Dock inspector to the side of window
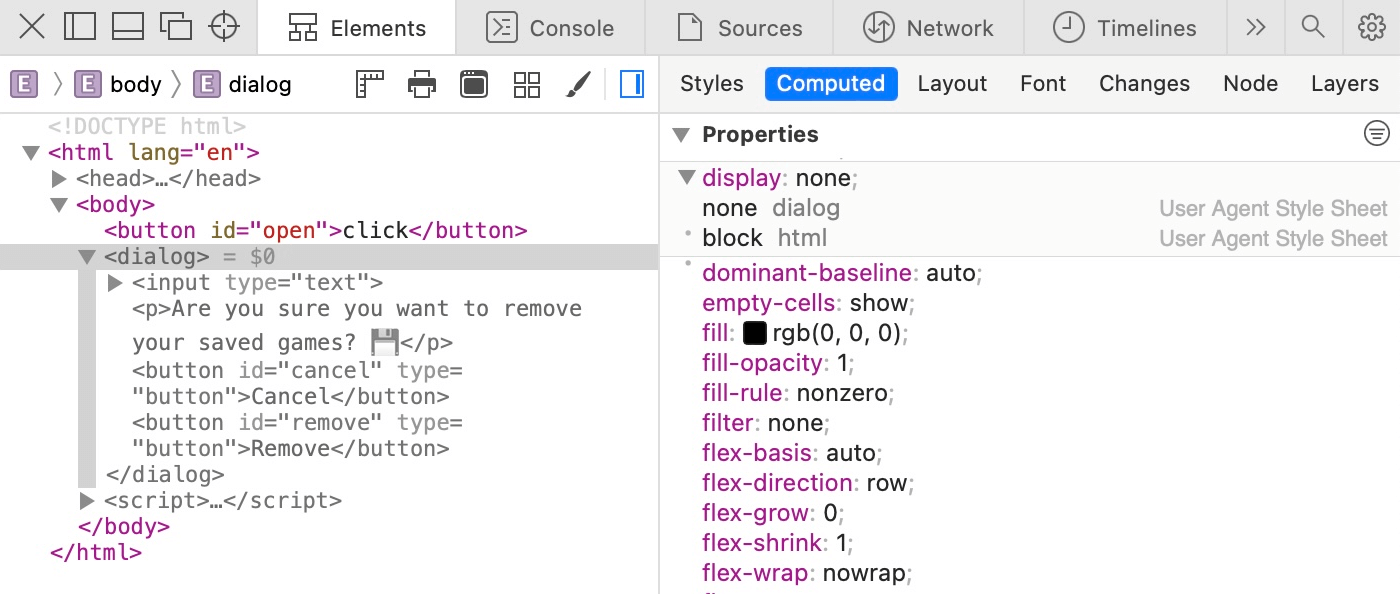The image size is (1400, 594). (79, 27)
